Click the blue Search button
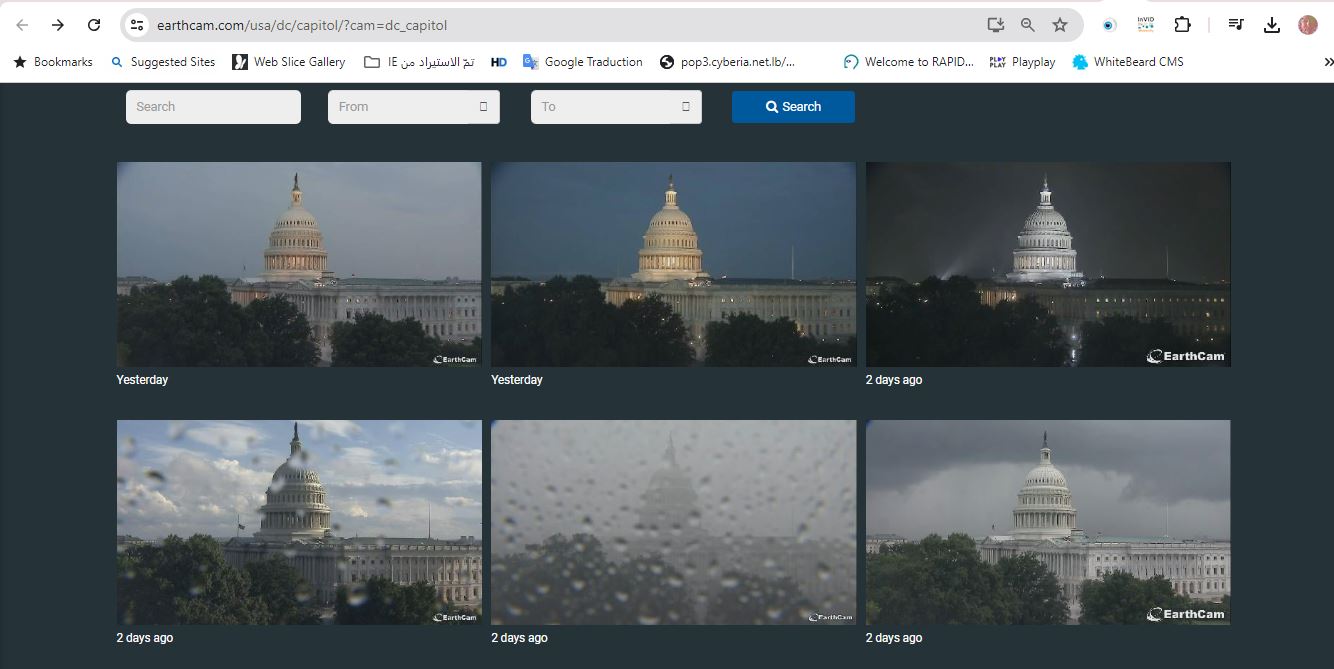 pos(793,107)
